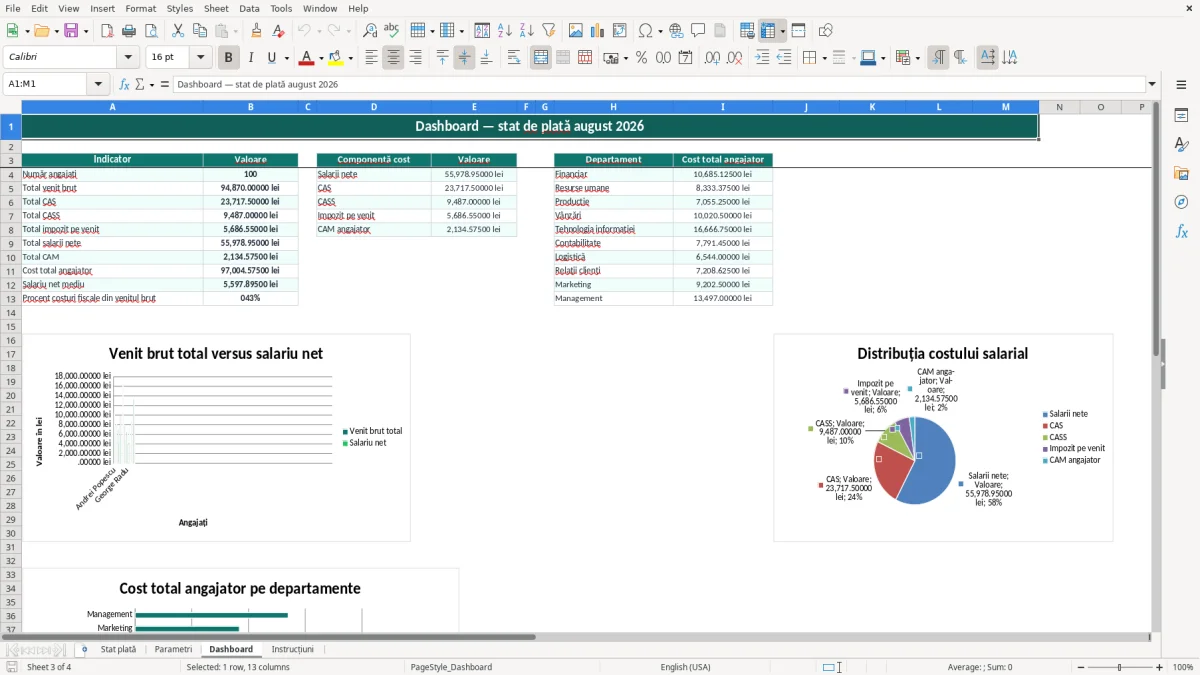Cut selection with scissors icon
This screenshot has width=1200, height=675.
[178, 31]
